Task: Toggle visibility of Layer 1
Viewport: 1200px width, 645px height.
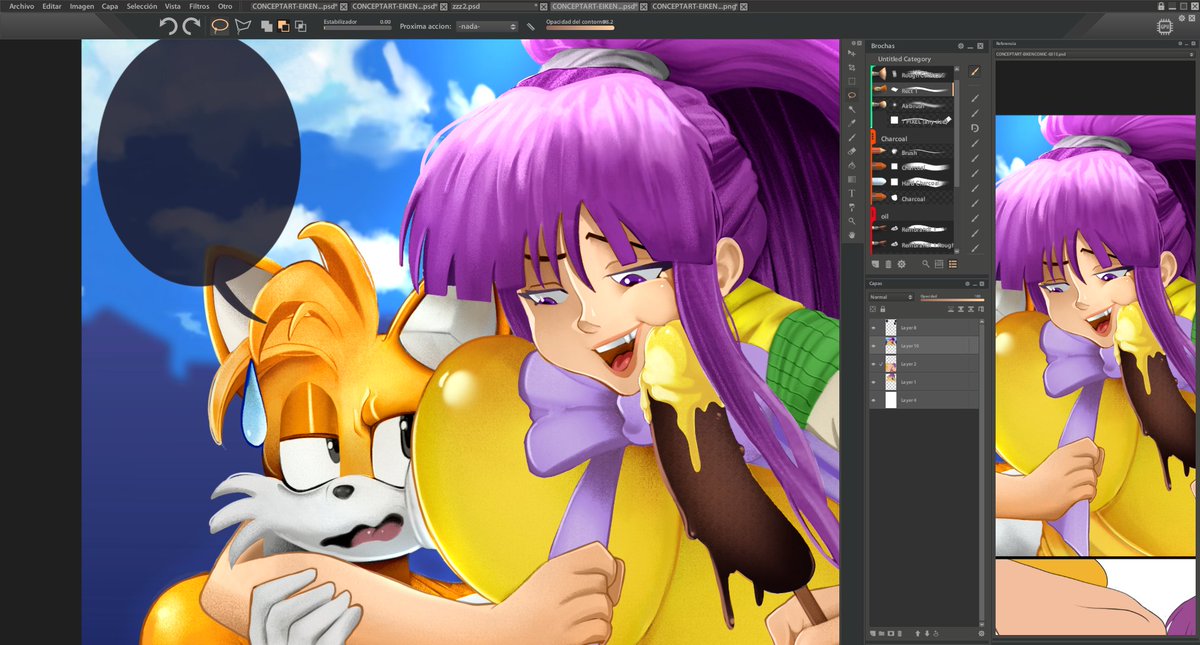Action: [x=873, y=382]
